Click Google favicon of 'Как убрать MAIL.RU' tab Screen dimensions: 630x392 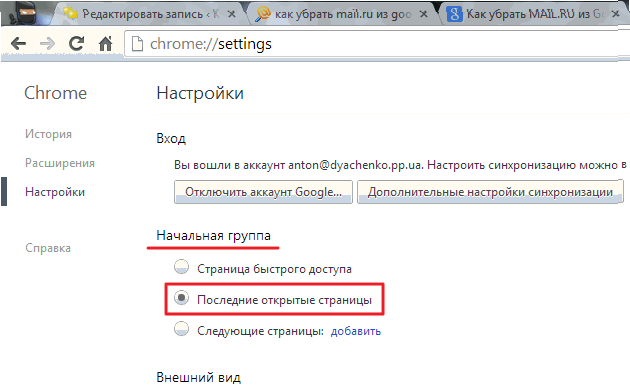(x=454, y=14)
